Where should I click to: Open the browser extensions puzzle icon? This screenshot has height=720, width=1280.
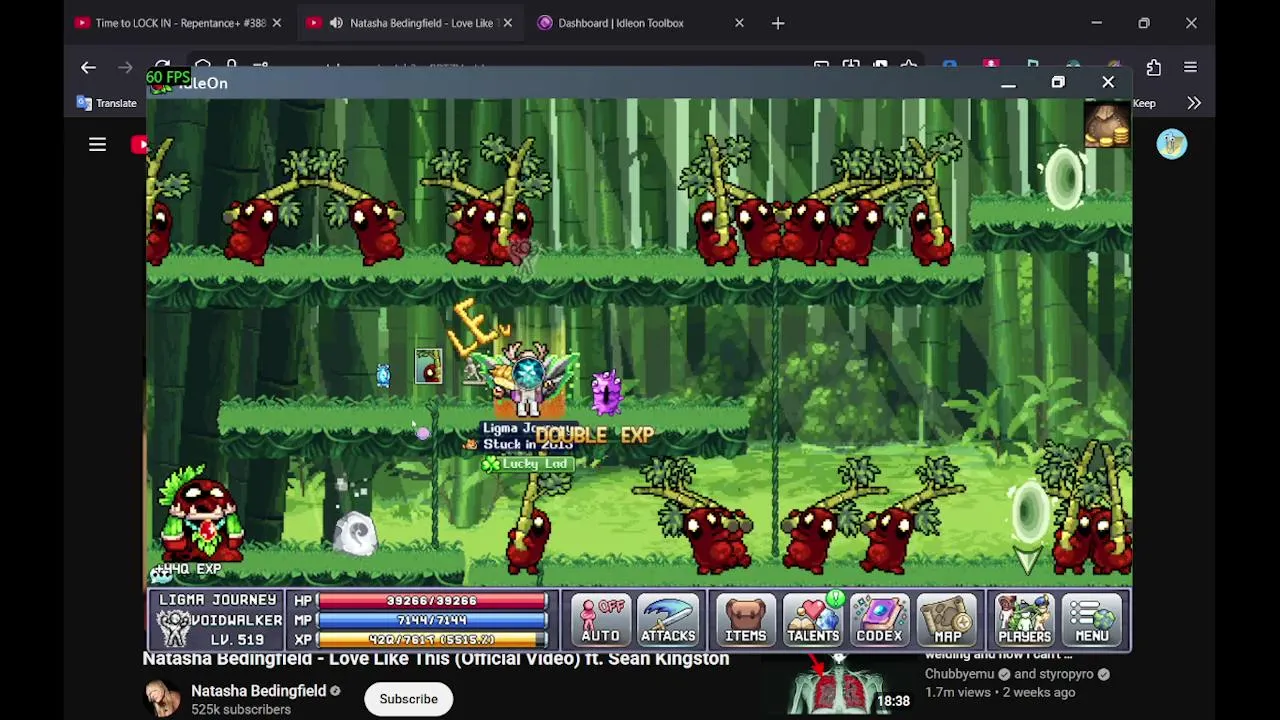point(1153,67)
